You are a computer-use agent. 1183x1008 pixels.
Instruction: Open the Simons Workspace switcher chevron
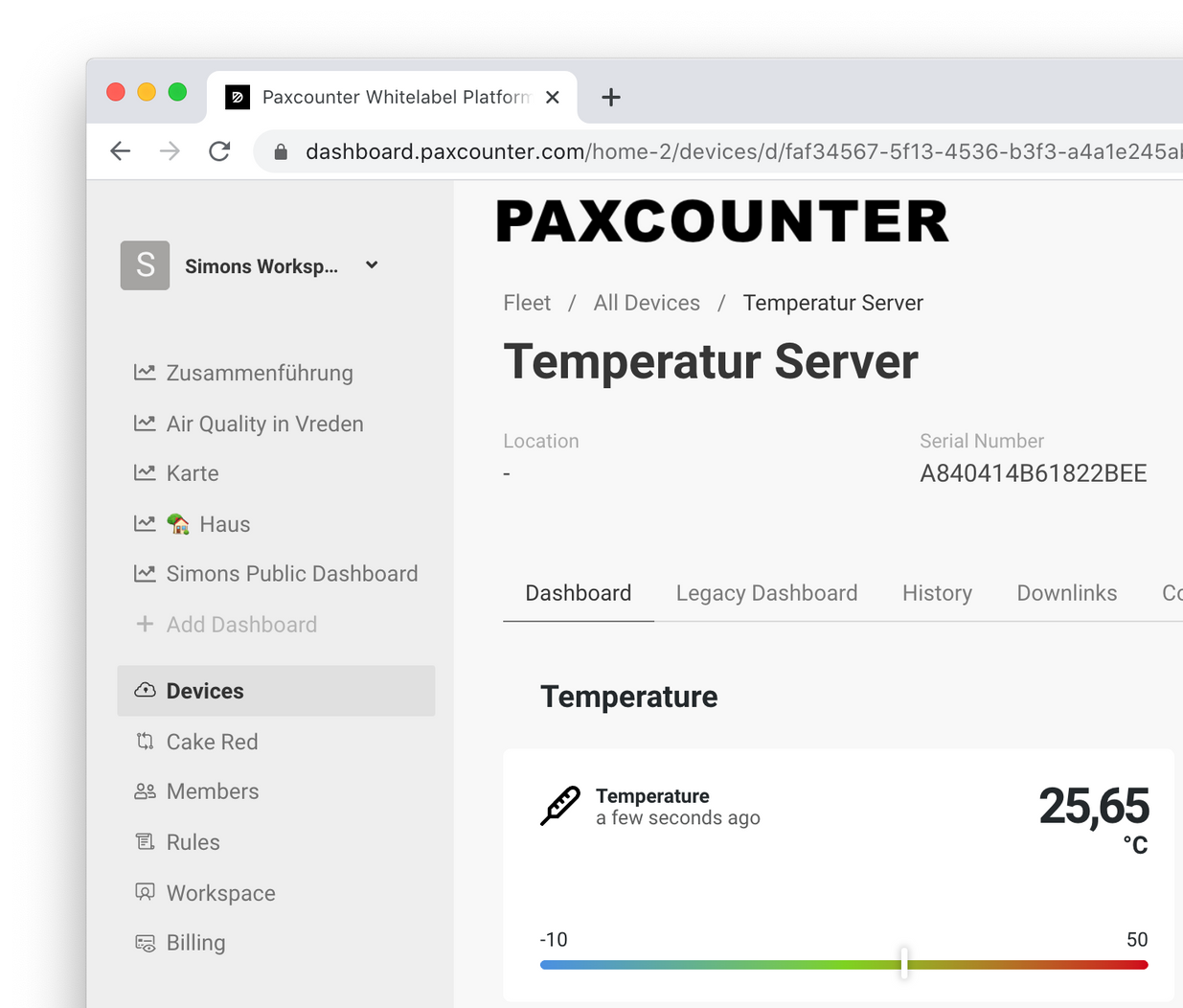point(371,265)
